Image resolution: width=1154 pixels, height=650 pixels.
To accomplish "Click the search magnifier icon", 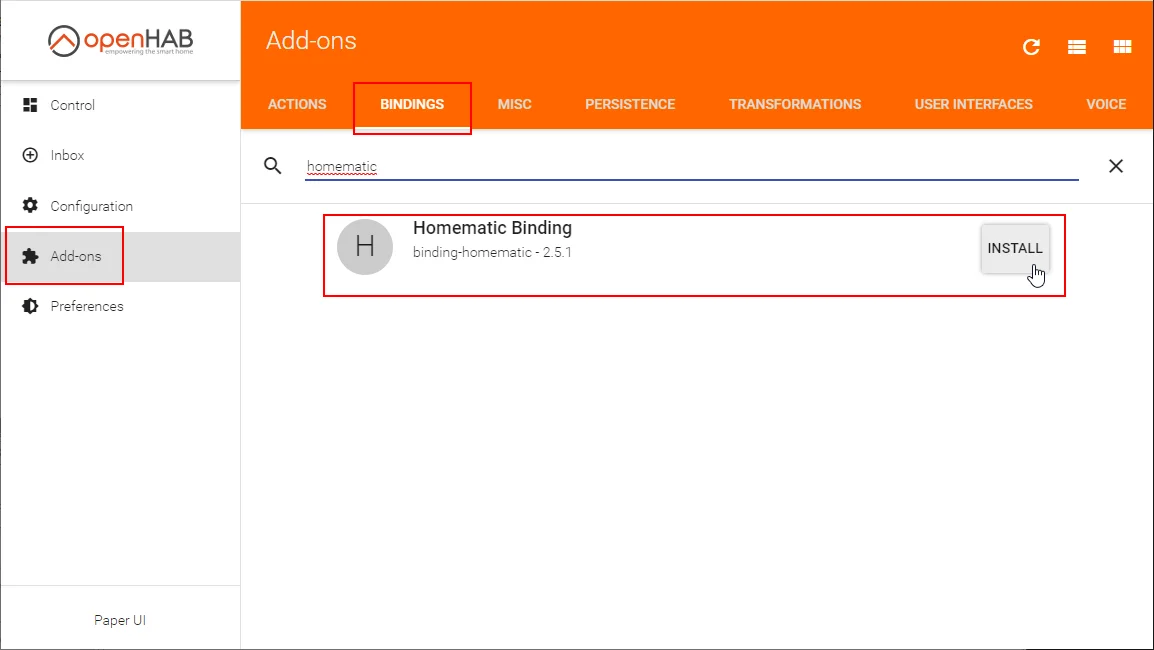I will (273, 166).
